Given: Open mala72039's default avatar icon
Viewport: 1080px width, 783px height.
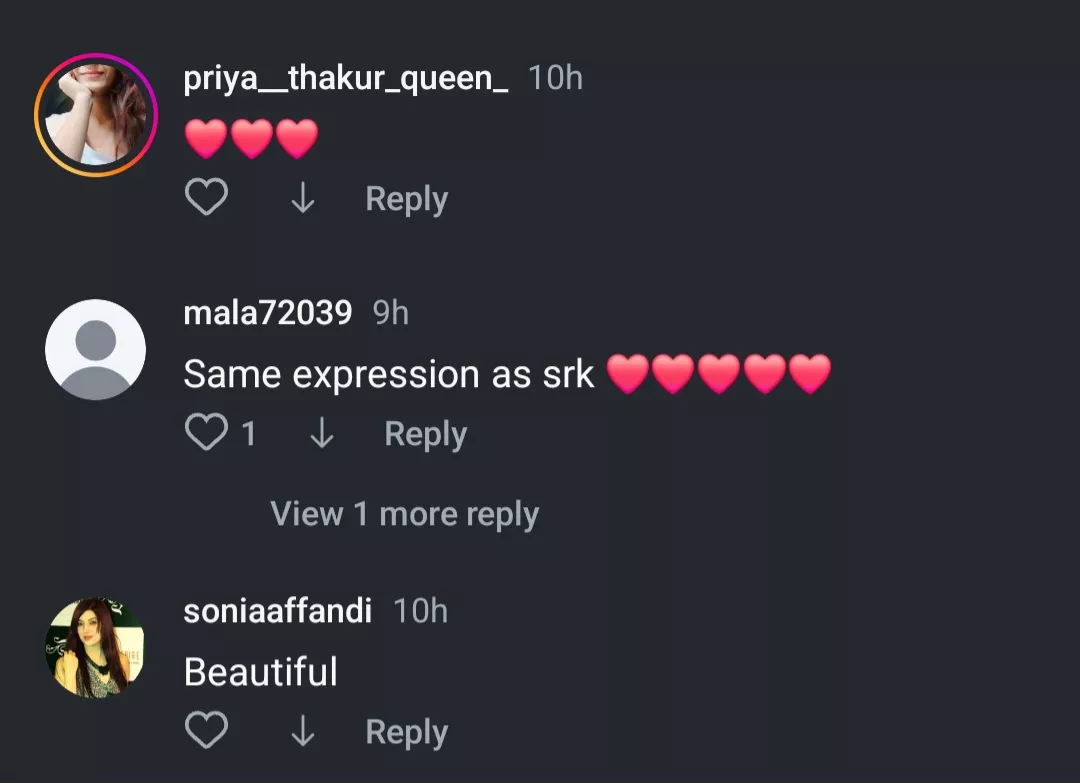Looking at the screenshot, I should (x=96, y=349).
